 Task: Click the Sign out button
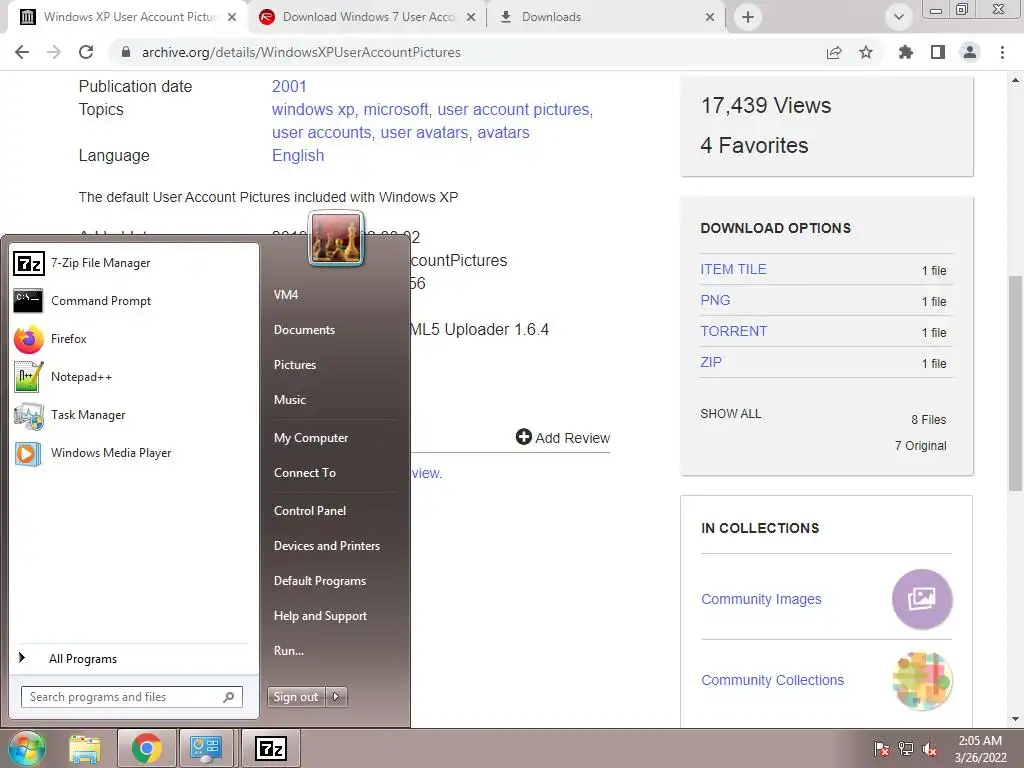(x=296, y=697)
